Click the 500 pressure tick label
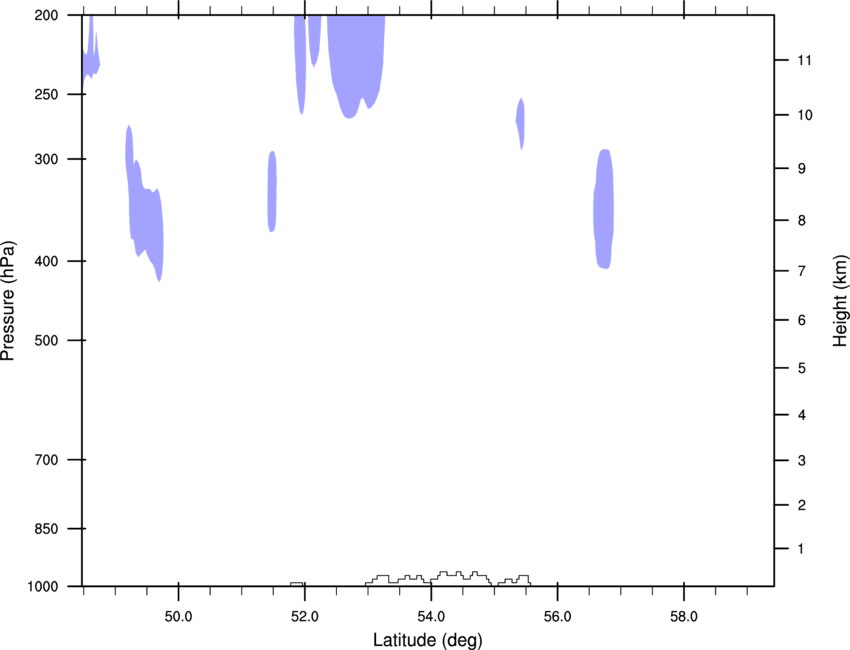850x650 pixels. tap(46, 340)
